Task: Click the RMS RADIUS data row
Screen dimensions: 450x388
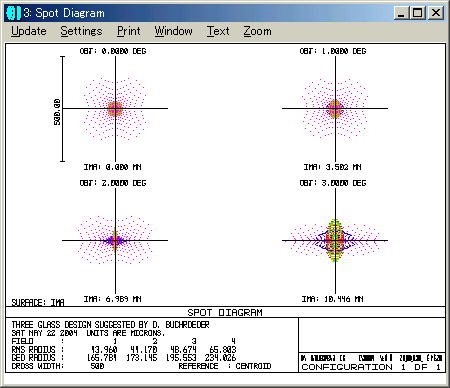Action: 124,349
